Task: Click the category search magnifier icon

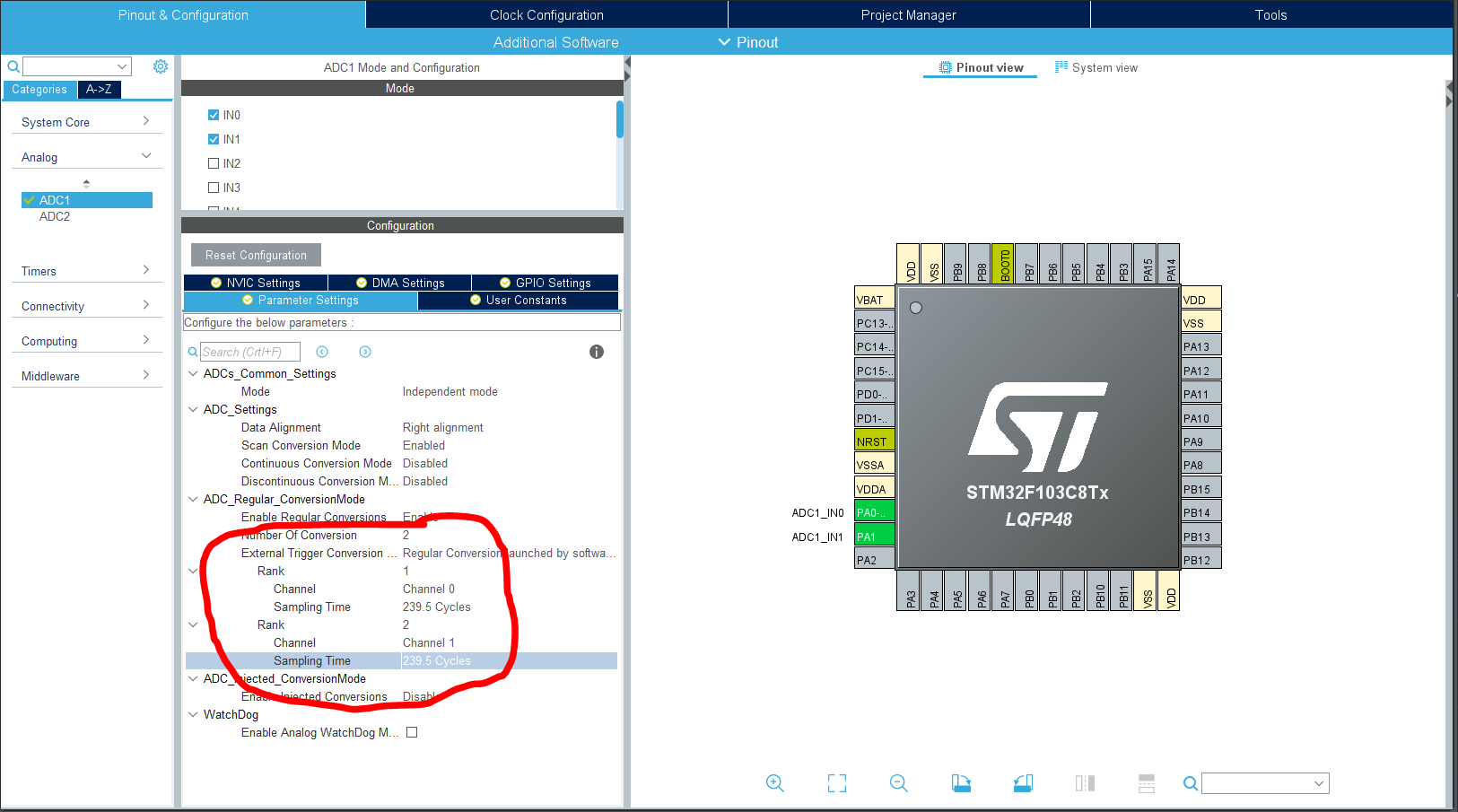Action: click(x=13, y=66)
